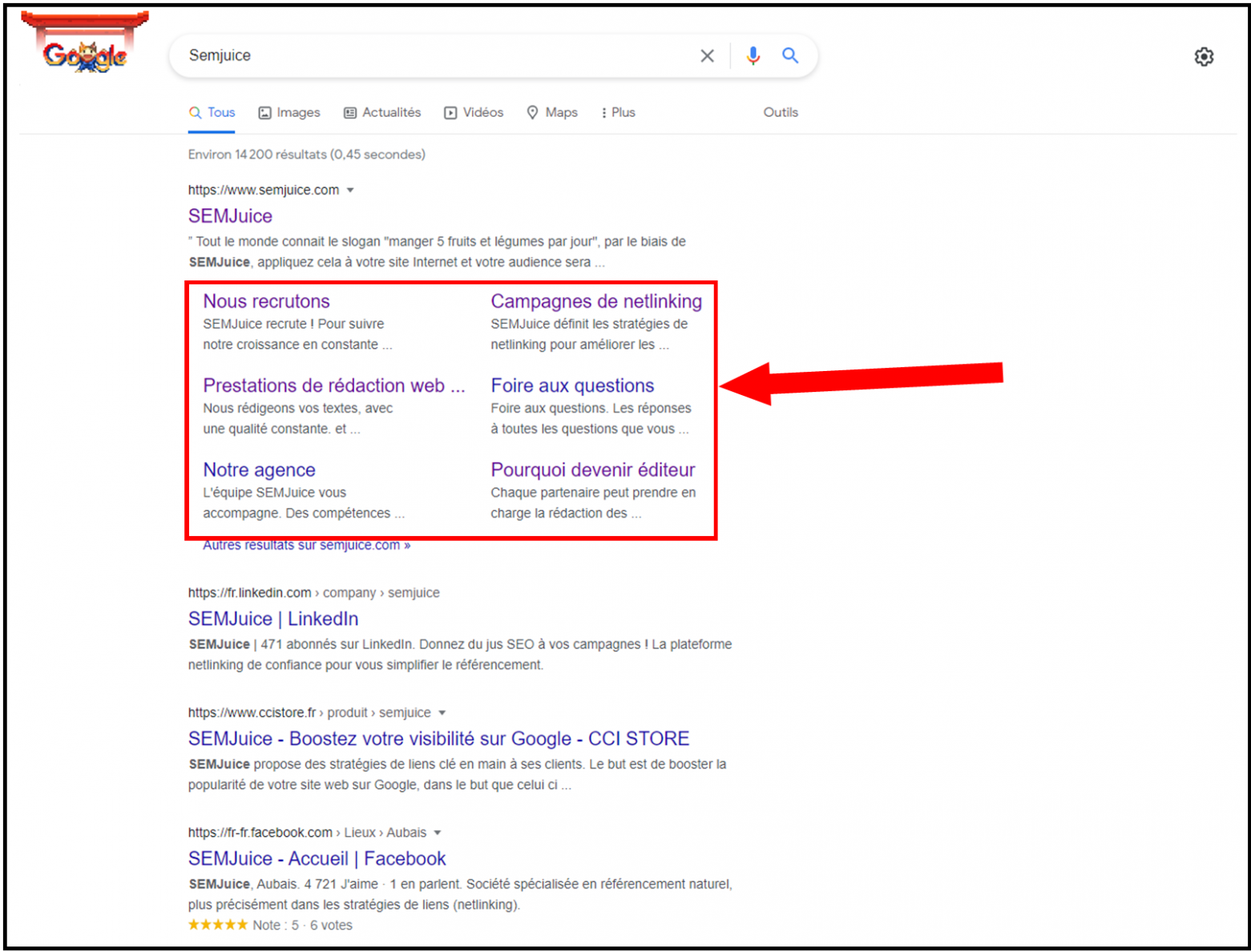1251x952 pixels.
Task: Open the SEMJuice main result link
Action: click(x=230, y=216)
